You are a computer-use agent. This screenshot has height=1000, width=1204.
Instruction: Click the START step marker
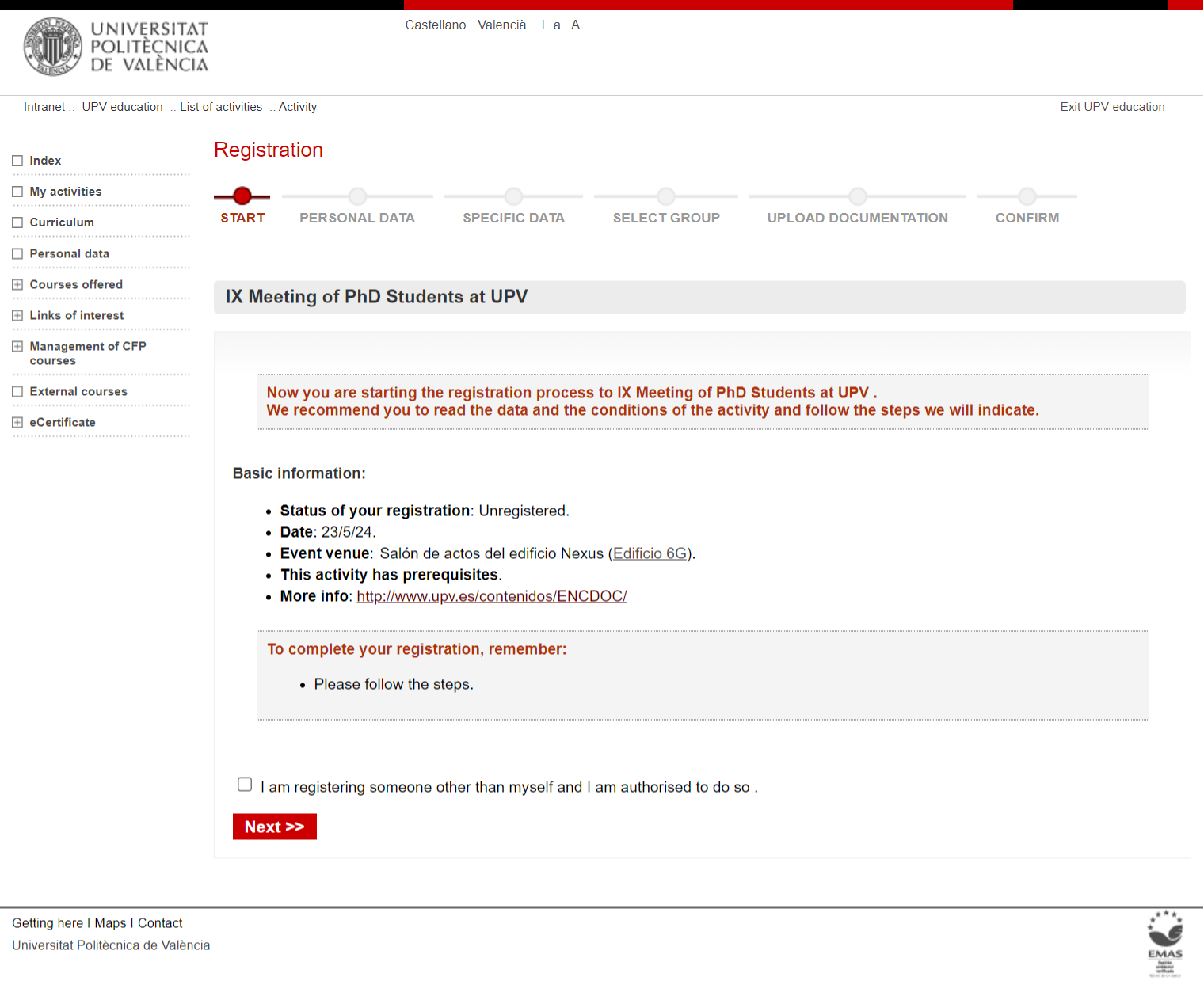pyautogui.click(x=242, y=196)
